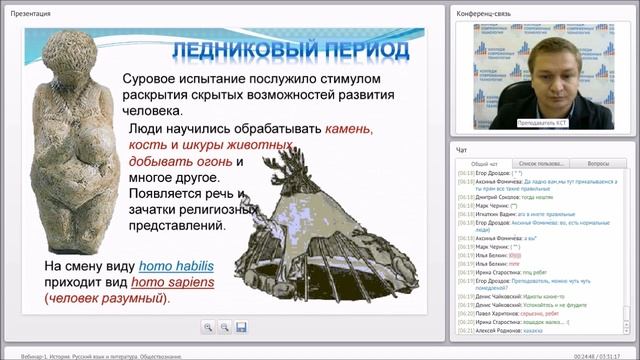Viewport: 640px width, 360px height.
Task: Select Павел Харитонов's message 'серьезно, ребят'
Action: tap(508, 314)
